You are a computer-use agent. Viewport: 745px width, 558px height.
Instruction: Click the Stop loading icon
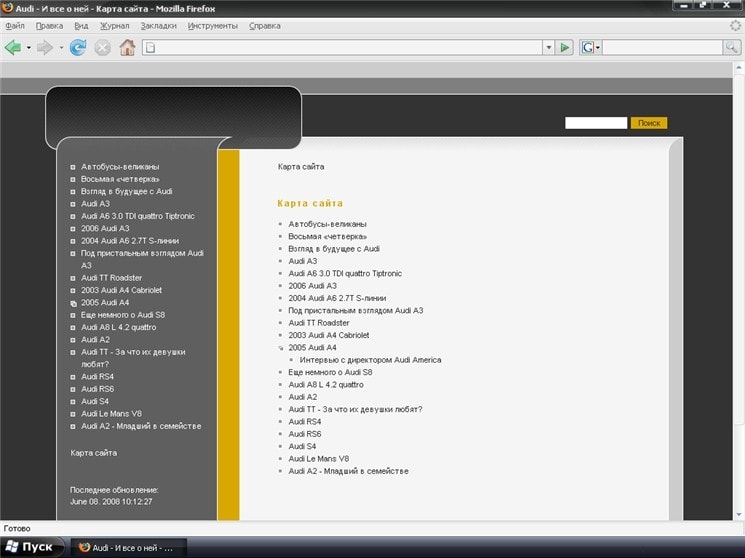(102, 47)
